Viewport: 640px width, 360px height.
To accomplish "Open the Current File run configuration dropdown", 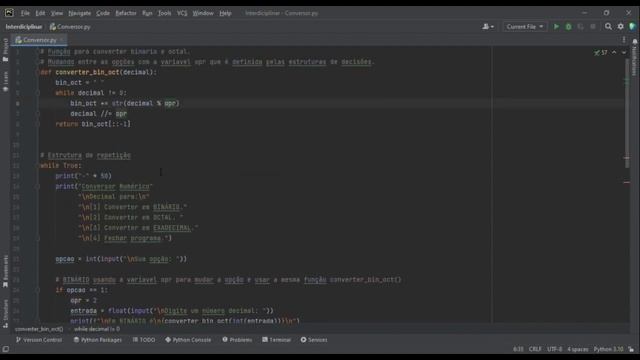I will [x=524, y=27].
